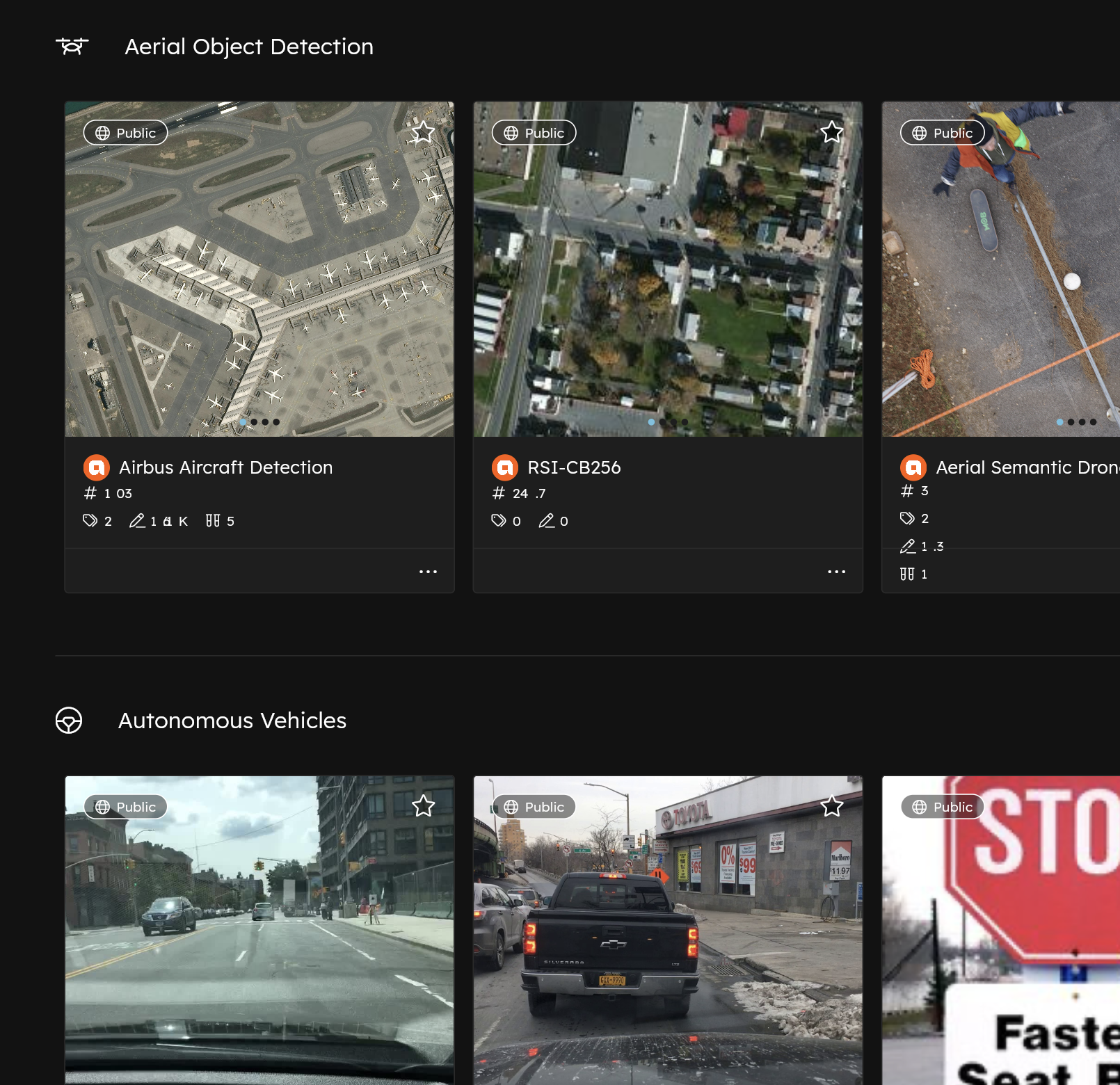Click the annotation pencil icon on Aerial Semantic Drone
The height and width of the screenshot is (1085, 1120).
pyautogui.click(x=908, y=547)
